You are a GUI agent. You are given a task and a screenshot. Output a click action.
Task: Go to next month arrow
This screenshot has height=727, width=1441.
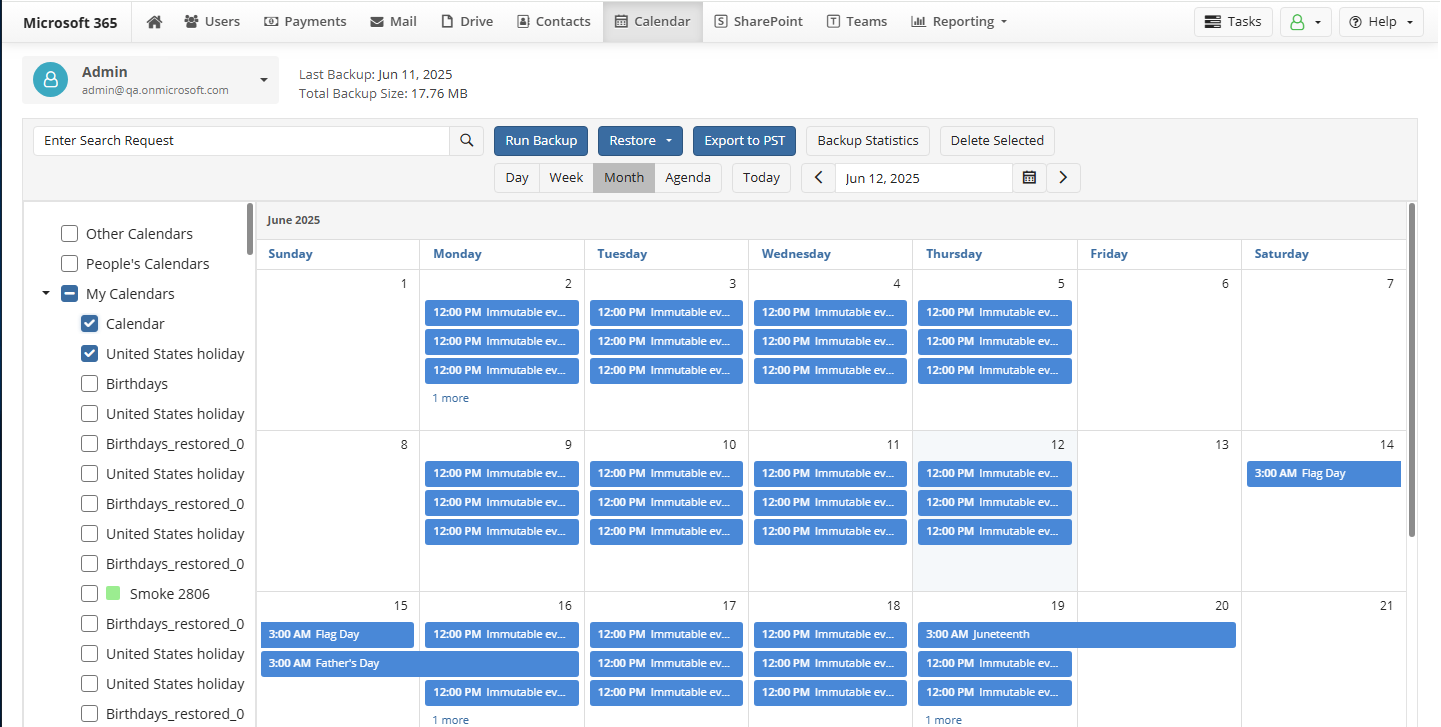pos(1063,178)
